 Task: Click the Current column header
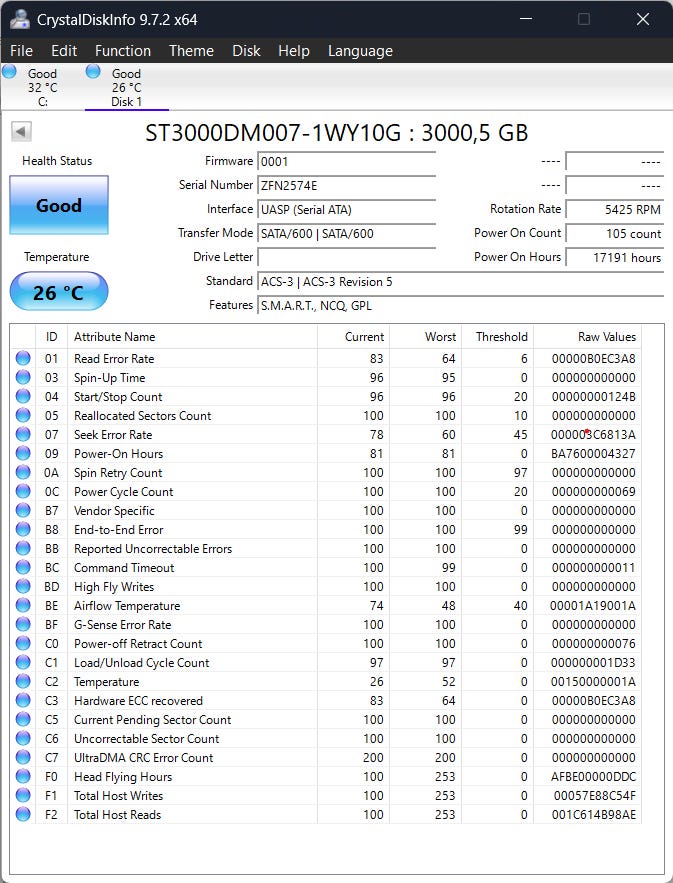coord(353,337)
